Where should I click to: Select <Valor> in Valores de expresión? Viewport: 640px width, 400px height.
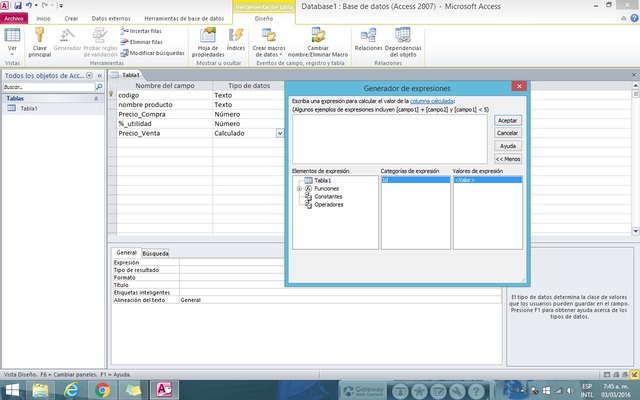coord(487,180)
